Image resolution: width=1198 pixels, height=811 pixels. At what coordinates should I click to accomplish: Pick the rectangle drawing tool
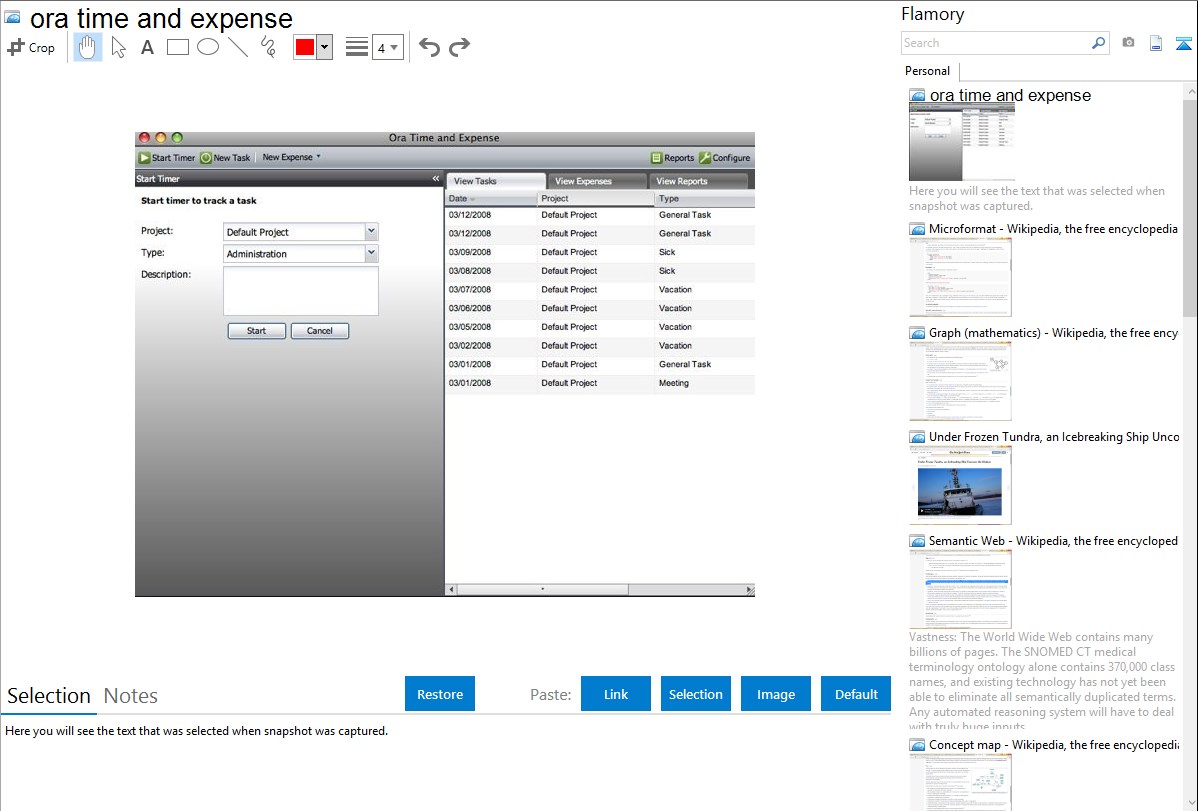coord(178,47)
